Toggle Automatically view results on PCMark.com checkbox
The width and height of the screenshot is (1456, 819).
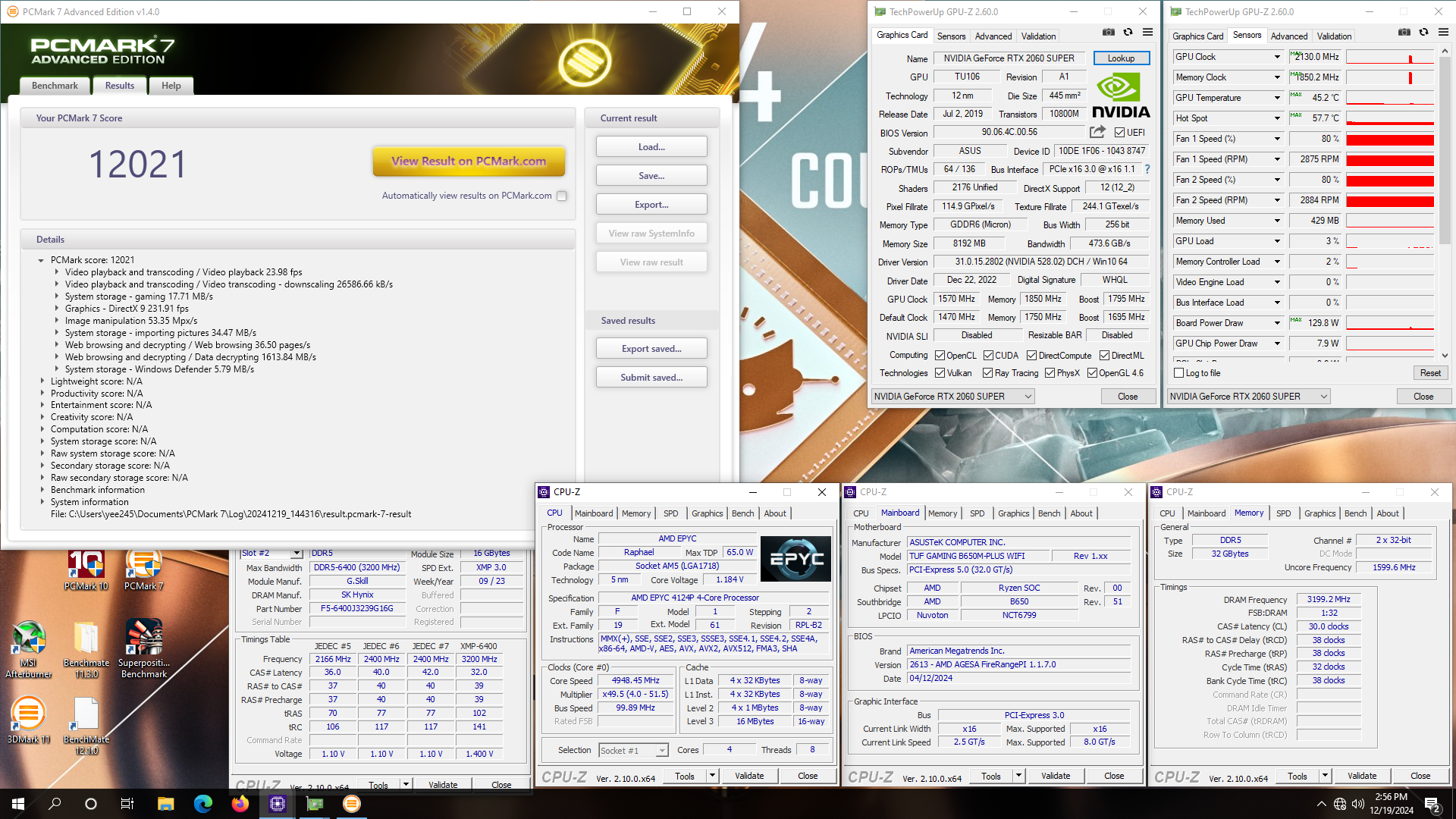tap(562, 196)
